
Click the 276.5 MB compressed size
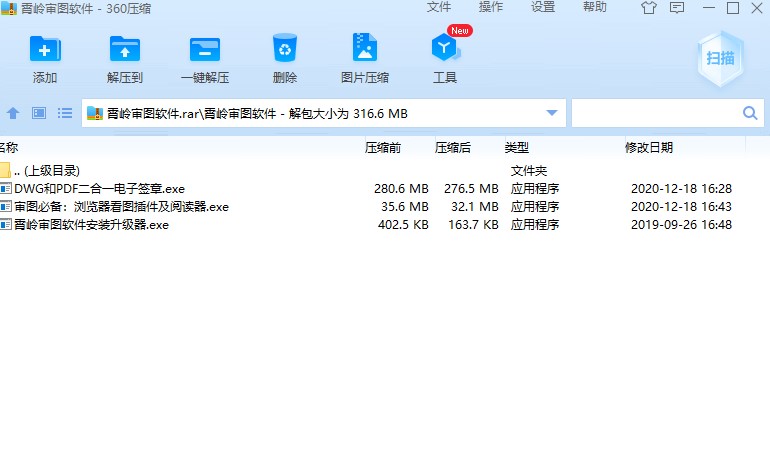click(471, 189)
